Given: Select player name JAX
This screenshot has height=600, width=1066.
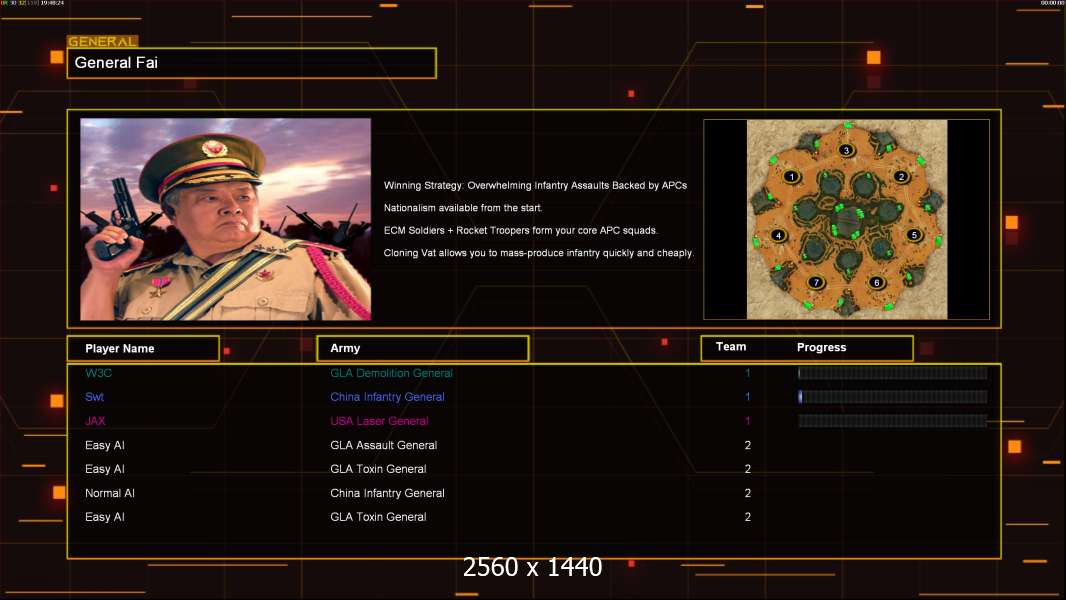Looking at the screenshot, I should click(95, 421).
